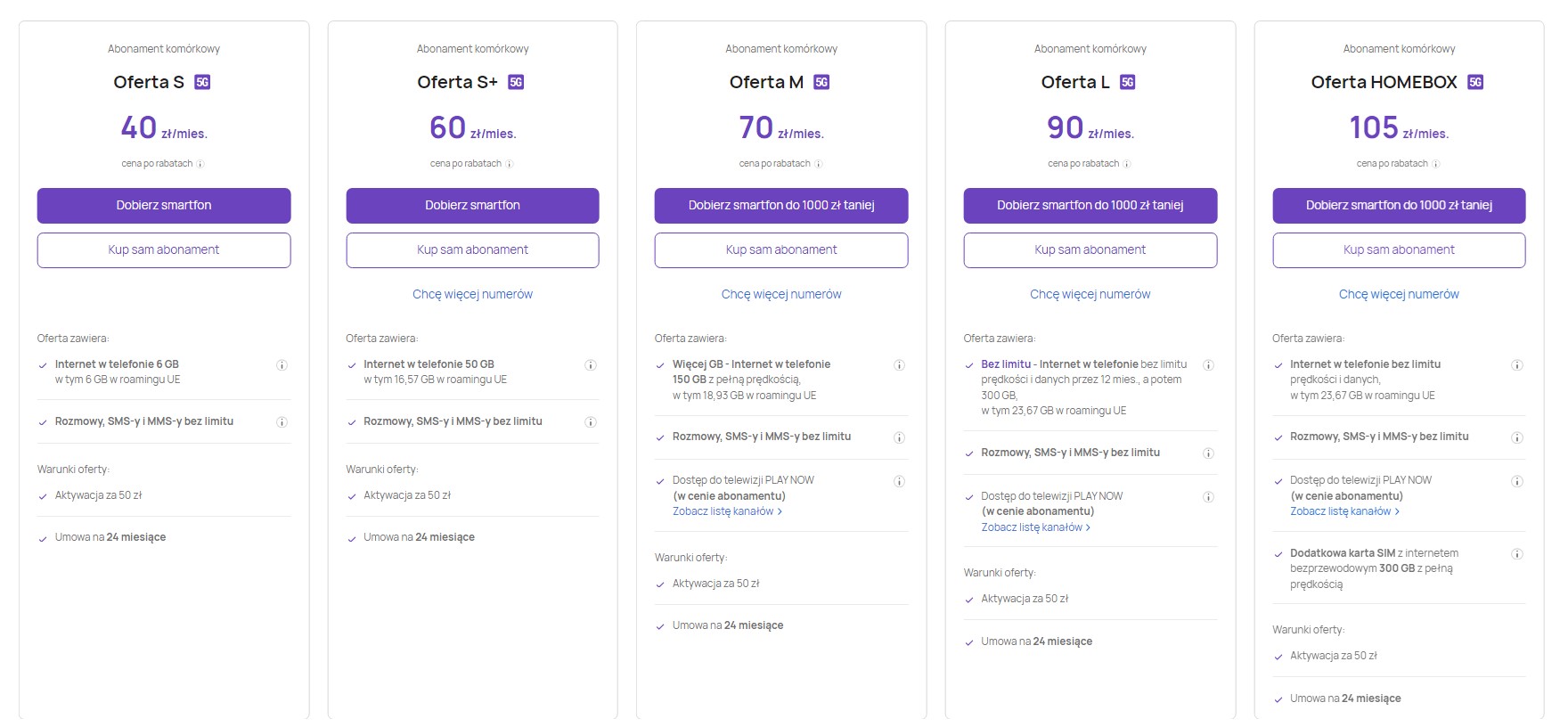Click info icon for HOMEBOX Dodatkowa karta SIM
1568x727 pixels.
pos(1516,554)
